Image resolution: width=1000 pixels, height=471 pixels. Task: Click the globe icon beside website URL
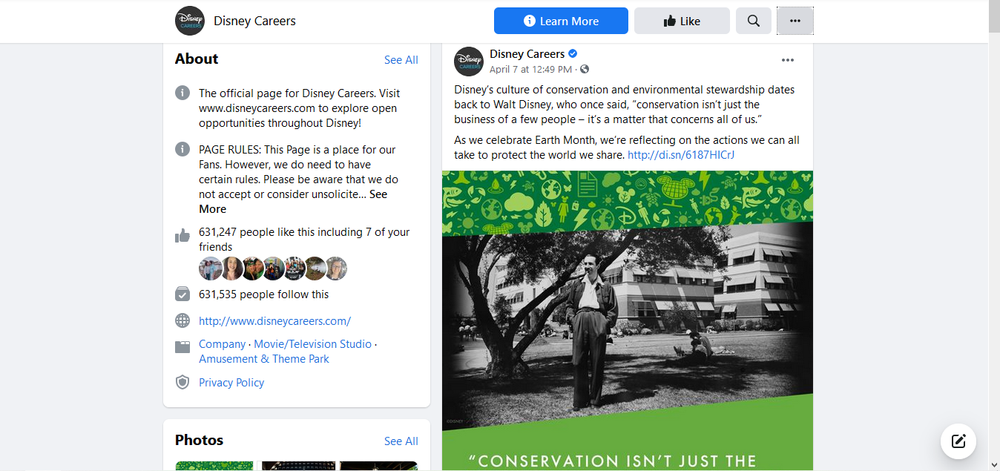[182, 321]
